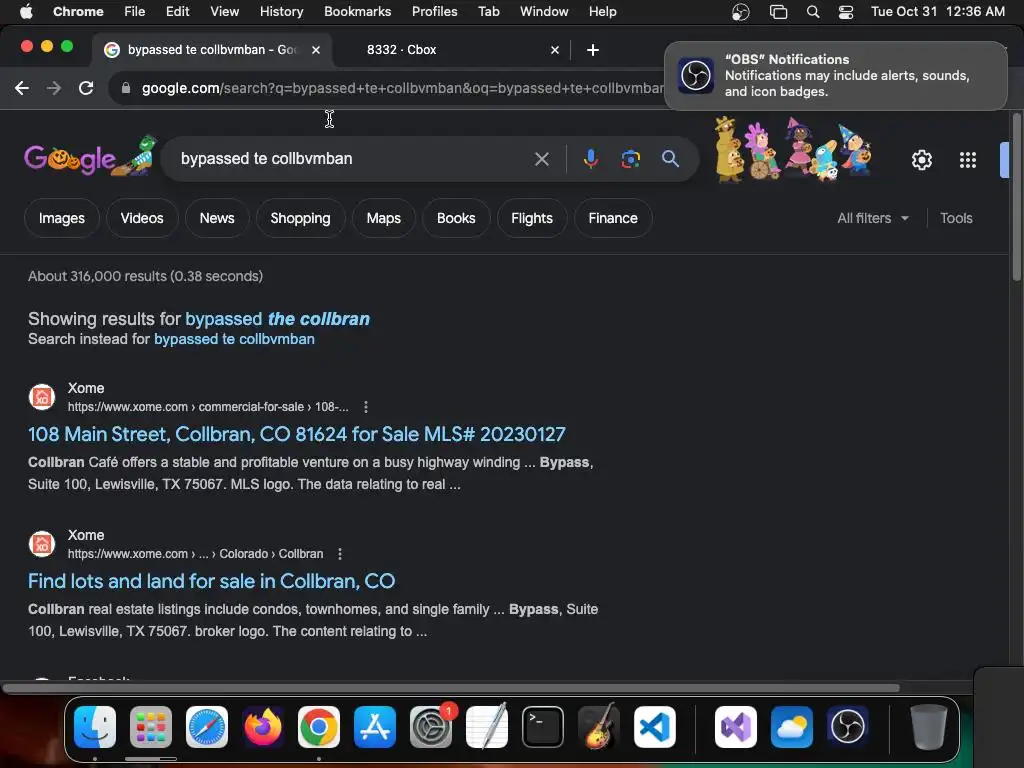Click the site lock icon
This screenshot has height=768, width=1024.
pos(126,88)
